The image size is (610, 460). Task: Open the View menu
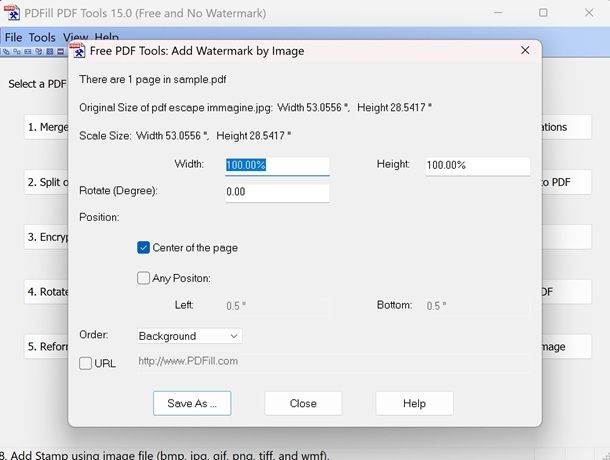pyautogui.click(x=75, y=37)
